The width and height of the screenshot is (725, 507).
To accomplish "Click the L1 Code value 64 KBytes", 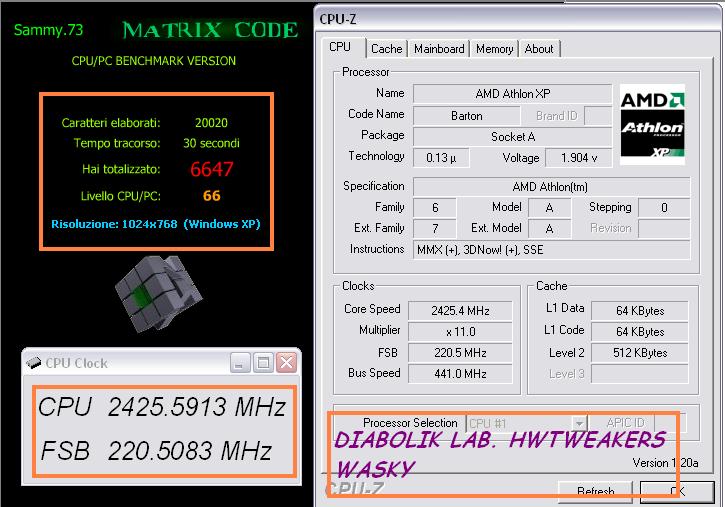I will (x=639, y=332).
